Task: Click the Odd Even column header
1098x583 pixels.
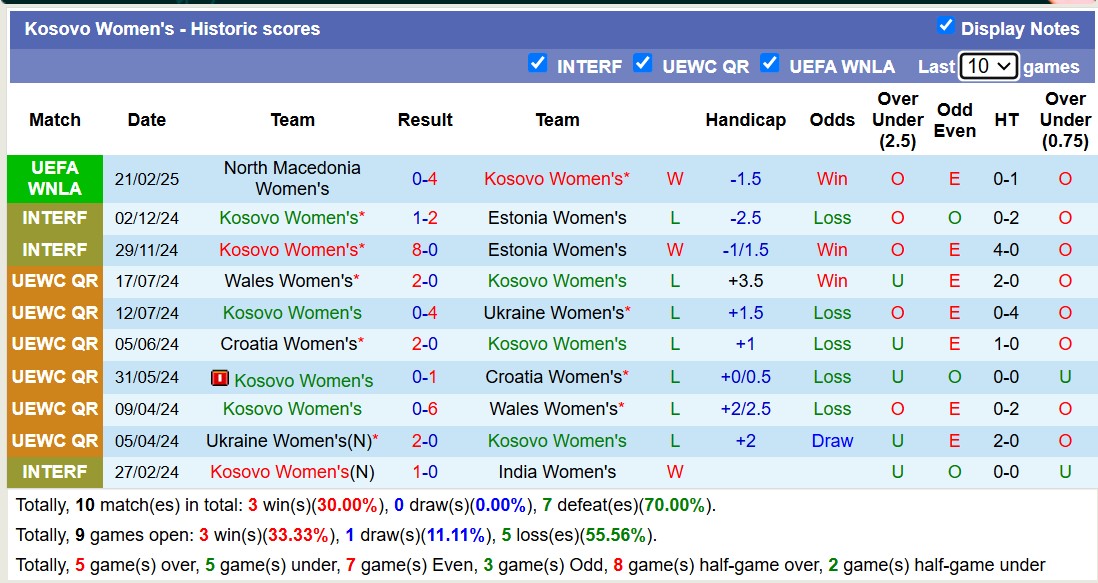Action: (x=954, y=120)
